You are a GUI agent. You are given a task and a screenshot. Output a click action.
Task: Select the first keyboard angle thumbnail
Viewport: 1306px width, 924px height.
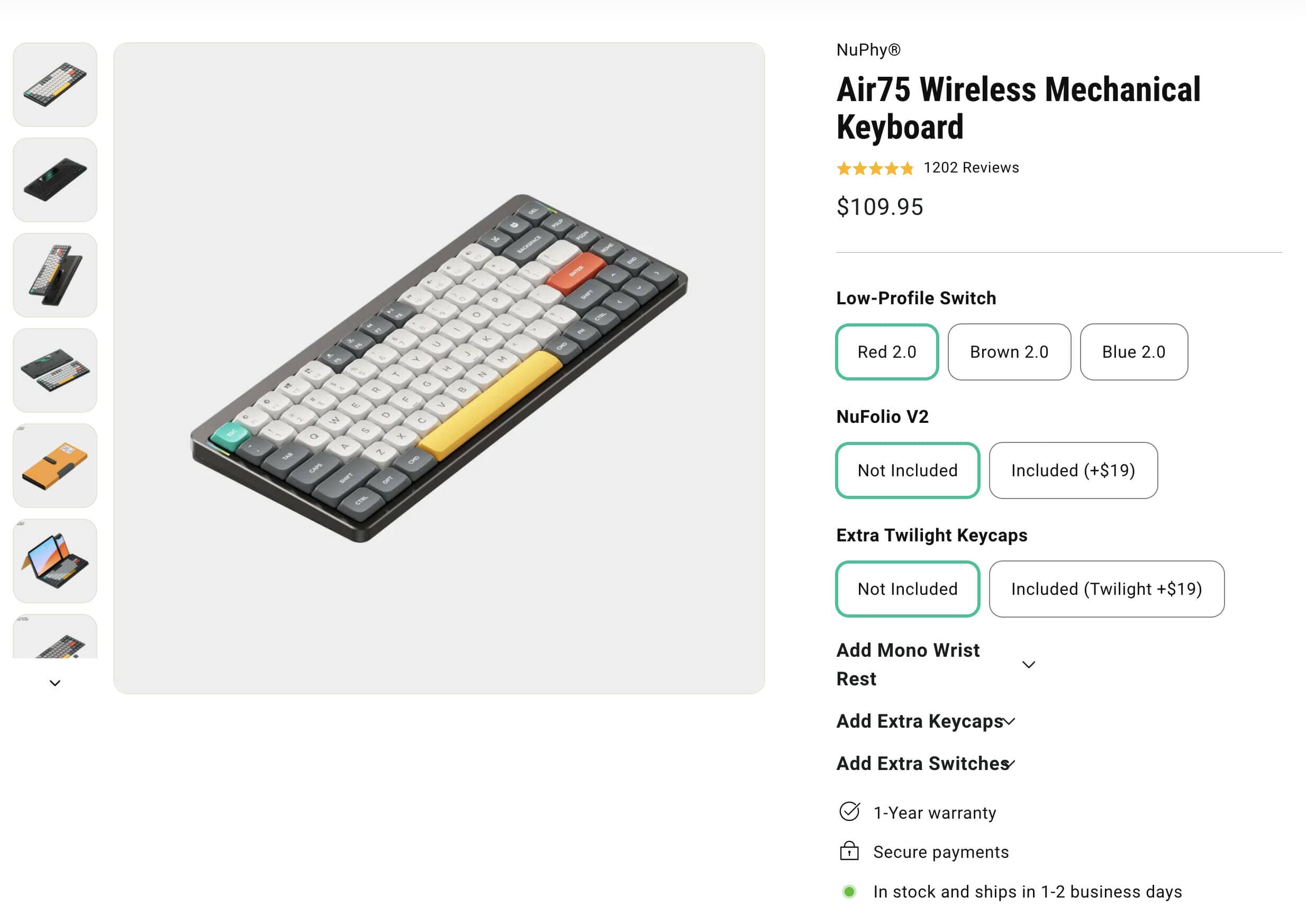pos(55,85)
